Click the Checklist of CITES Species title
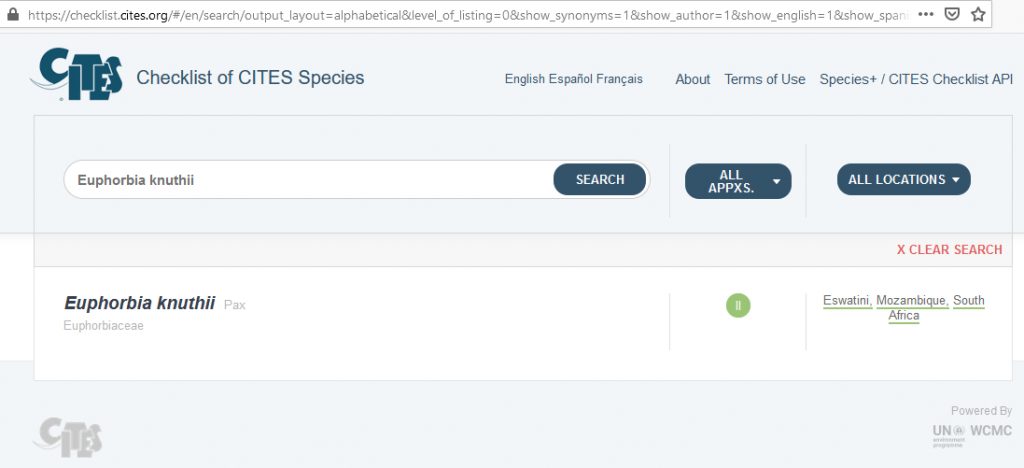This screenshot has height=468, width=1024. (250, 78)
